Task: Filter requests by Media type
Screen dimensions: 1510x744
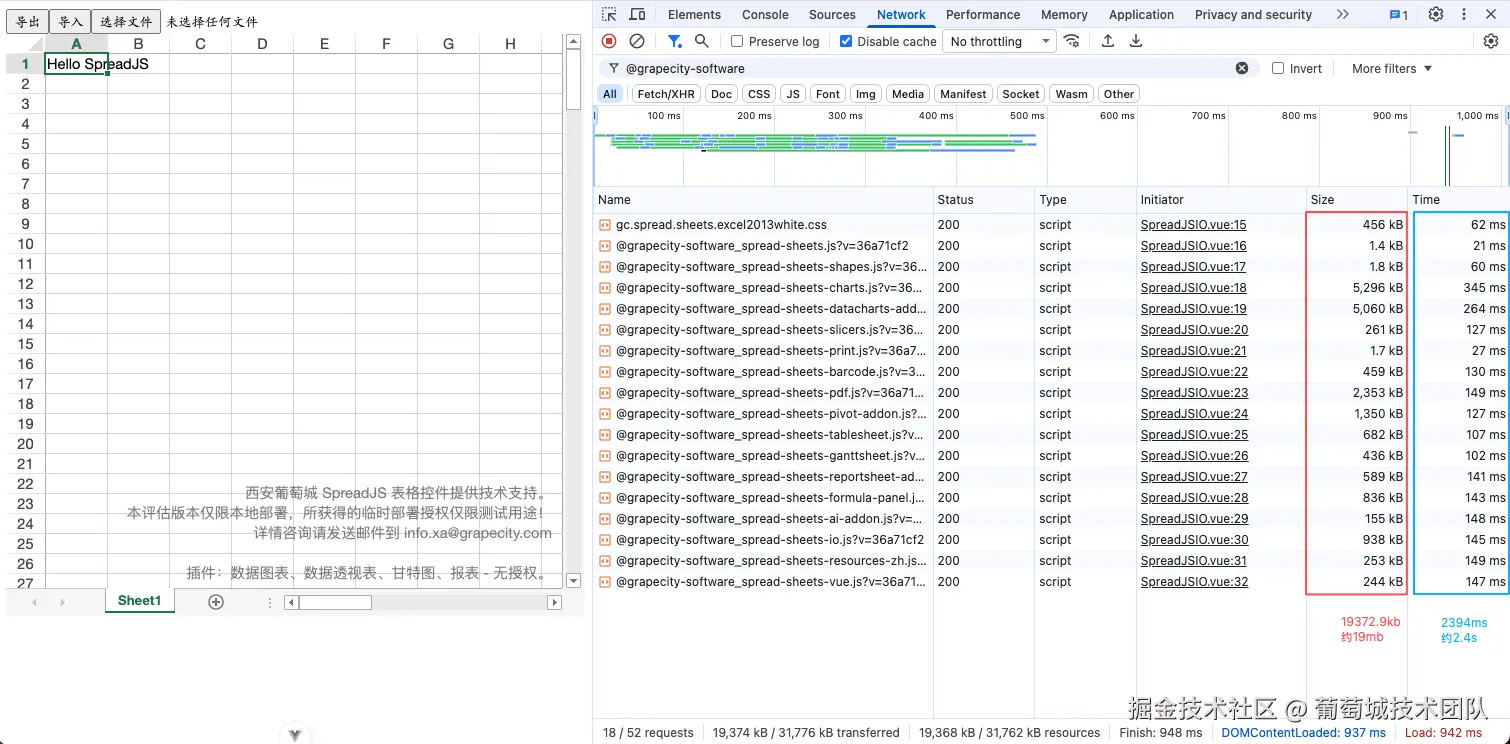Action: pyautogui.click(x=908, y=94)
